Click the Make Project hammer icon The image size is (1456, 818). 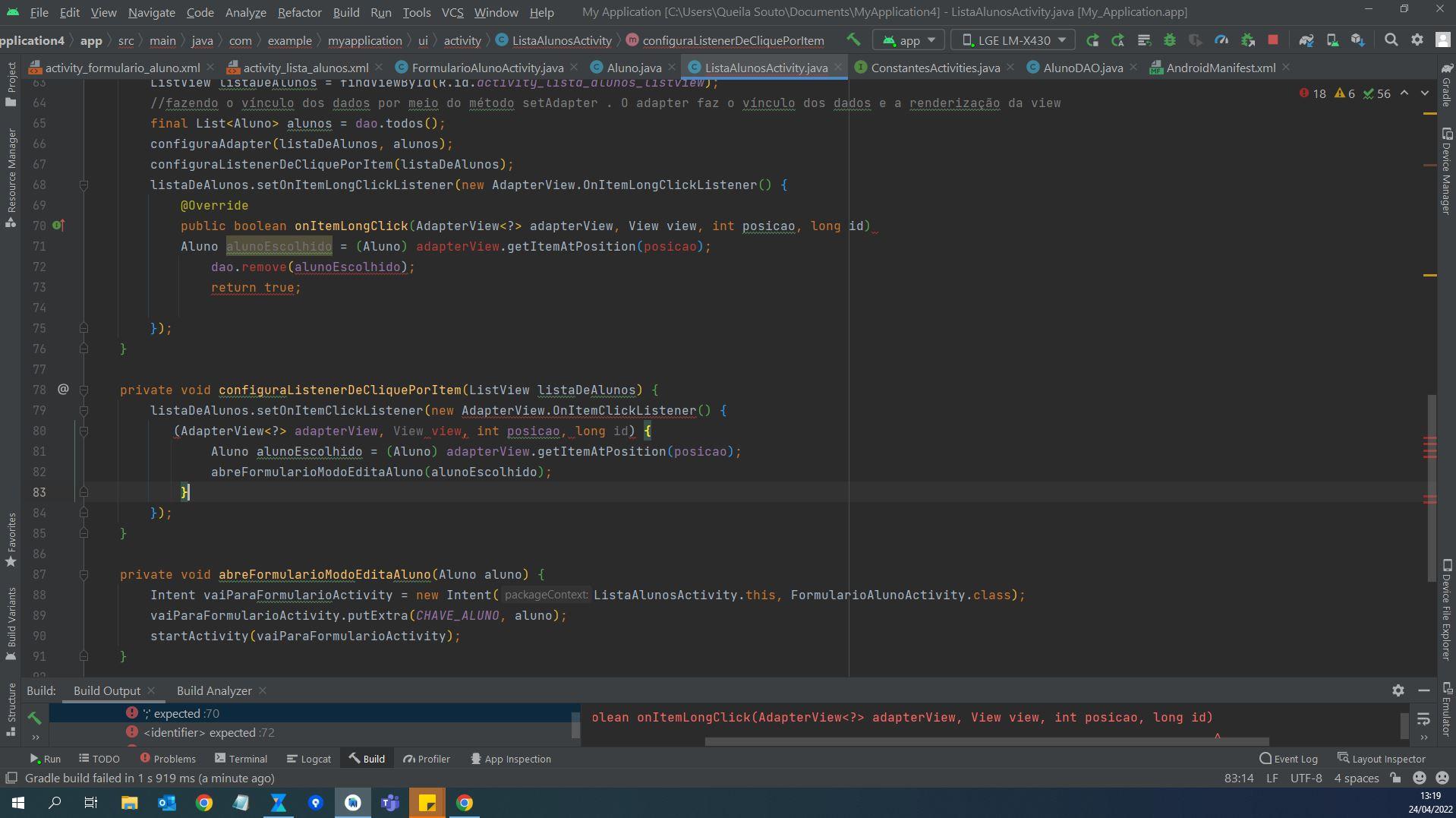[x=853, y=40]
